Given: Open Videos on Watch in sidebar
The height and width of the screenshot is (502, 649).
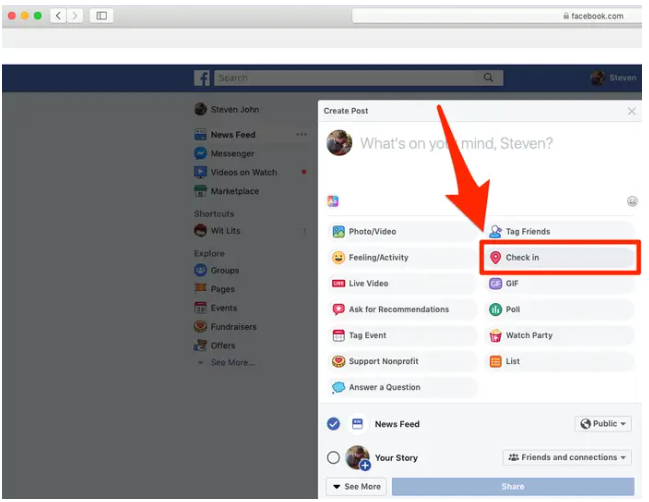Looking at the screenshot, I should click(x=236, y=172).
